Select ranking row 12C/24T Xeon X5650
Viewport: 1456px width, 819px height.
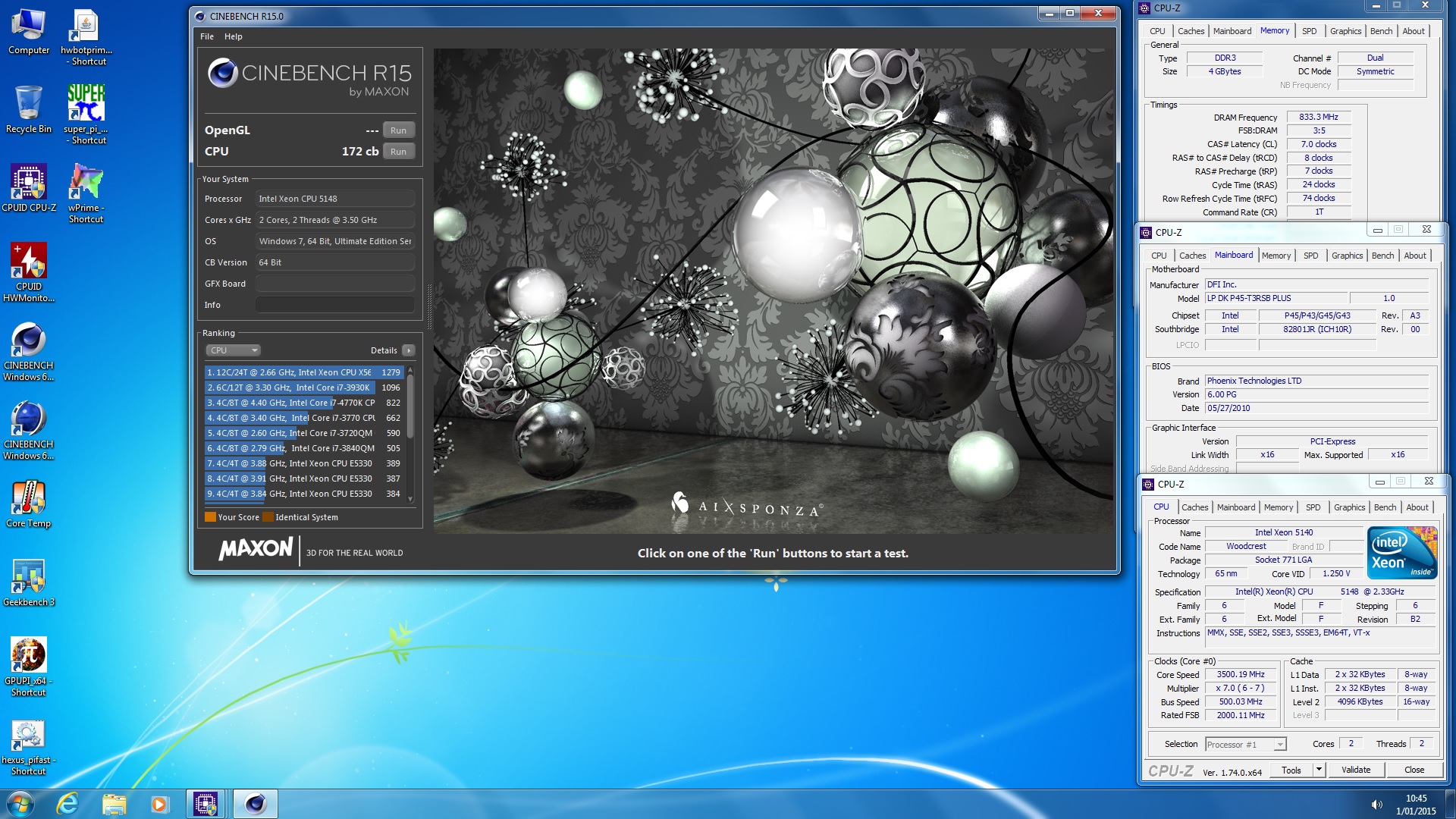click(x=303, y=372)
